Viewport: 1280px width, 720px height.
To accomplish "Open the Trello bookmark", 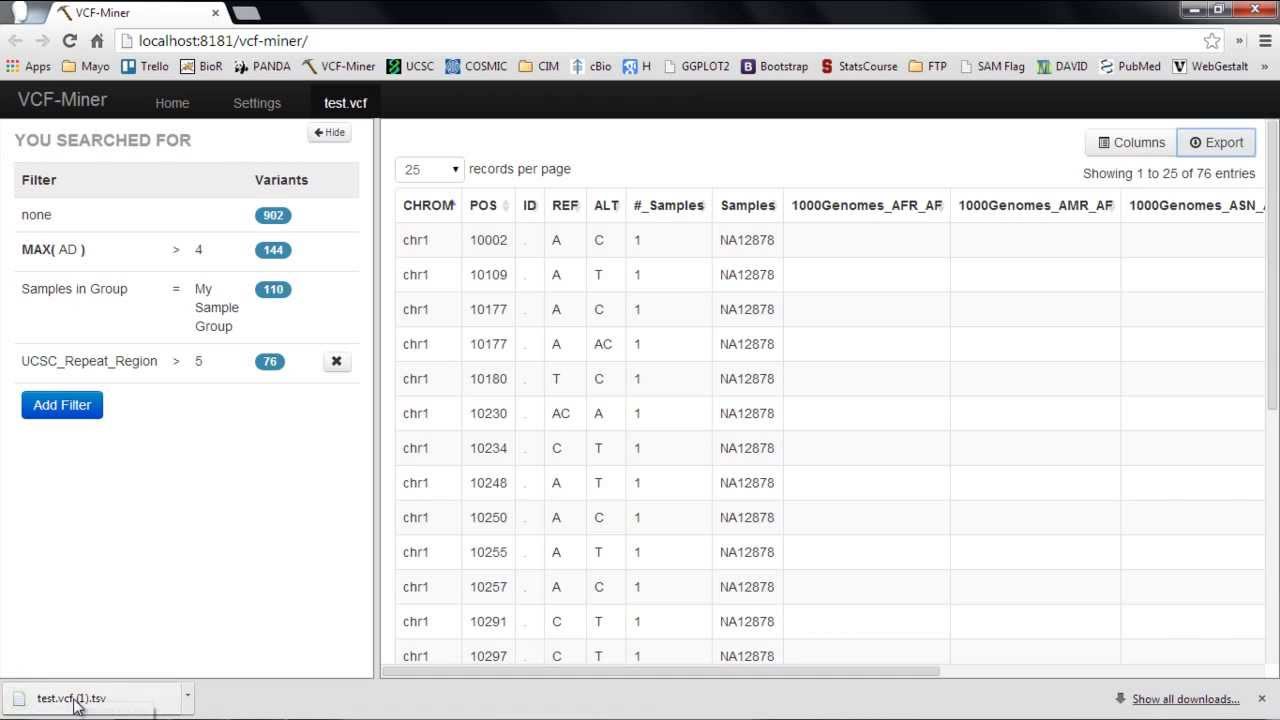I will [145, 66].
